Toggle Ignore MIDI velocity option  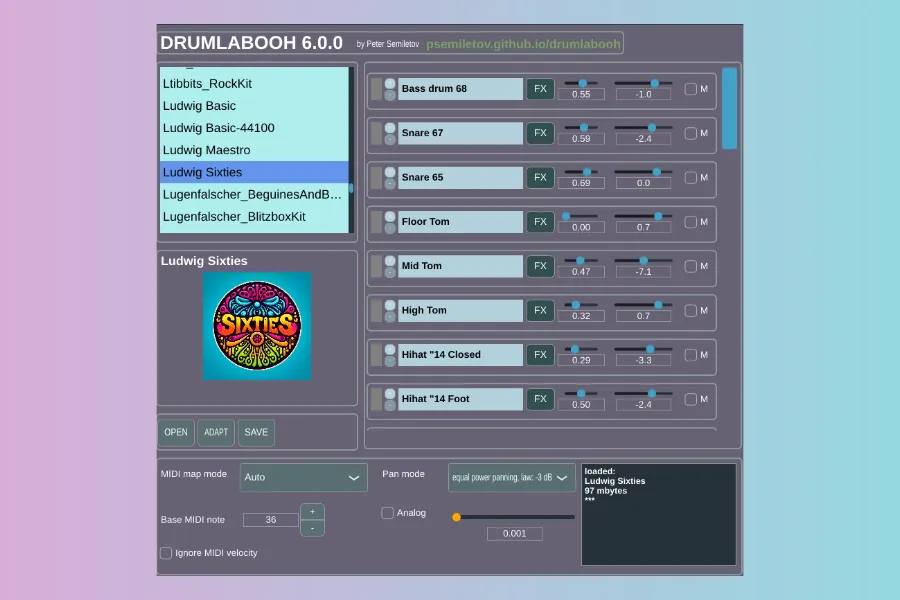(166, 553)
